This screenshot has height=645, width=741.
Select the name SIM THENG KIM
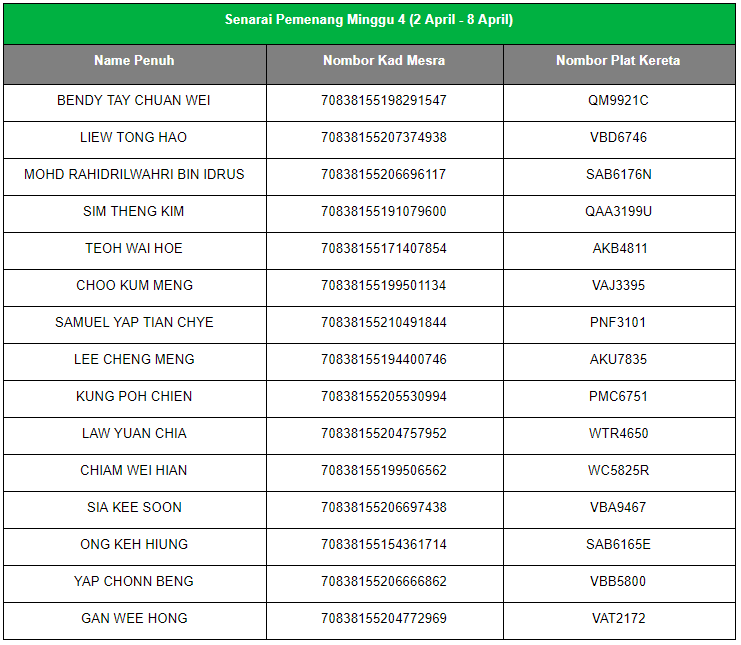point(134,212)
